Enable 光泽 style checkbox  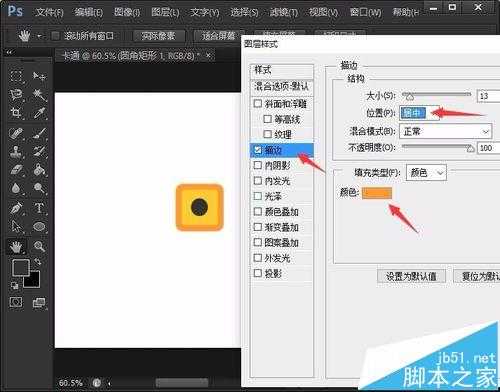pyautogui.click(x=258, y=196)
